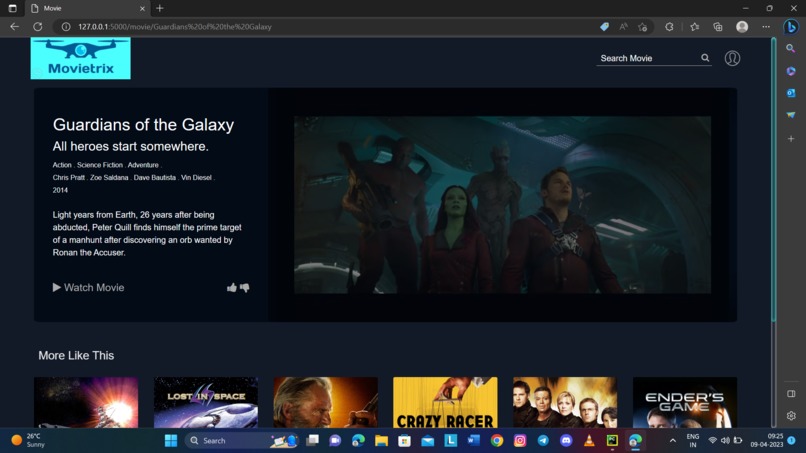Click the Adventure genre text
The width and height of the screenshot is (806, 453).
coord(143,165)
